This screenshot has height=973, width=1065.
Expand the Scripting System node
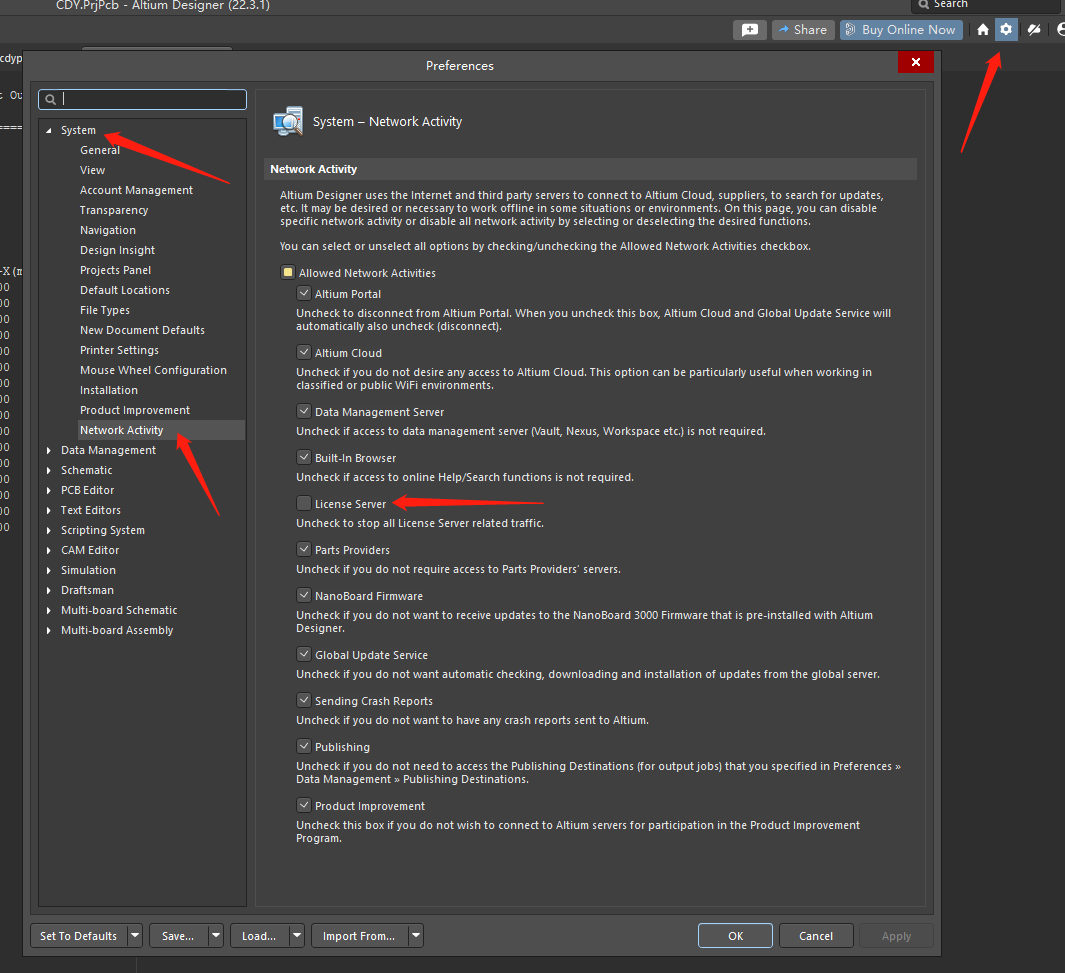pyautogui.click(x=49, y=530)
